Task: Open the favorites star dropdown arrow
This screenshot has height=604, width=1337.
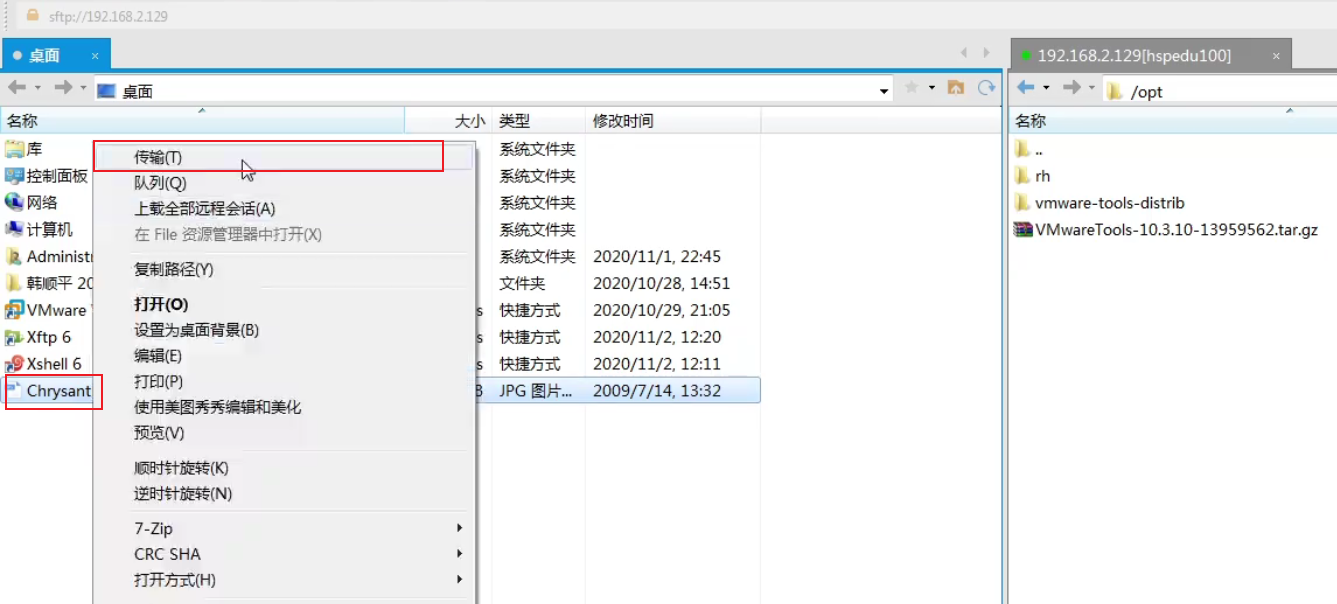Action: tap(931, 88)
